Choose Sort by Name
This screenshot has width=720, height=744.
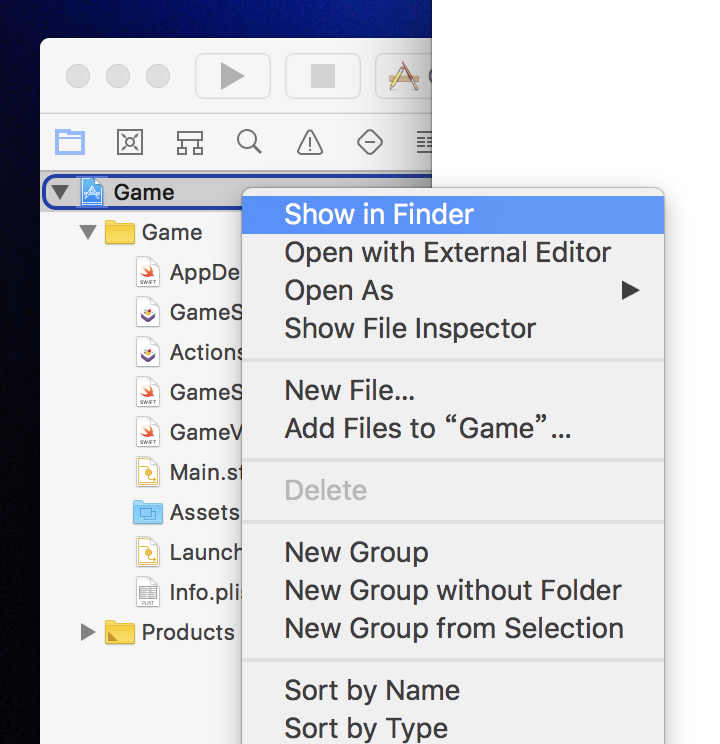(453, 690)
